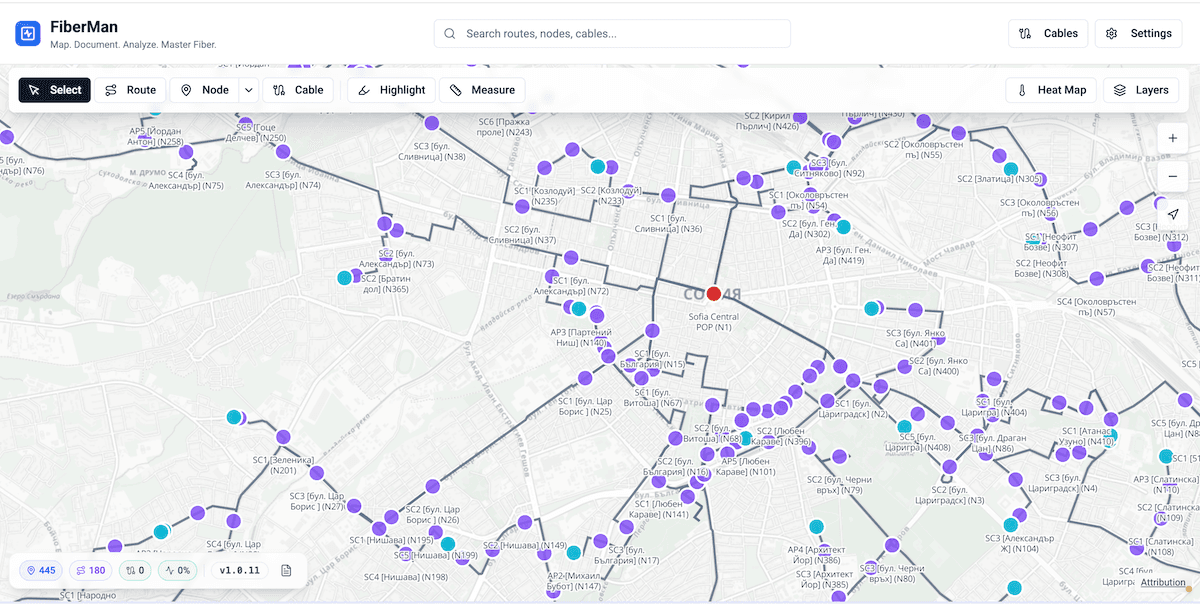Open the node count badge showing 445

40,570
